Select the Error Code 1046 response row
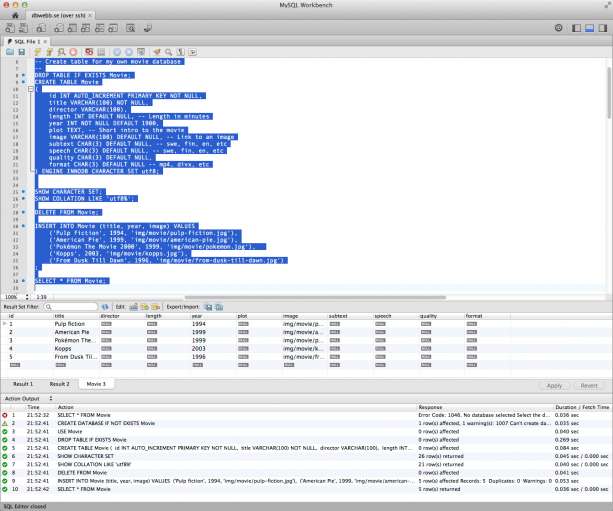Image resolution: width=613 pixels, height=511 pixels. tap(306, 415)
